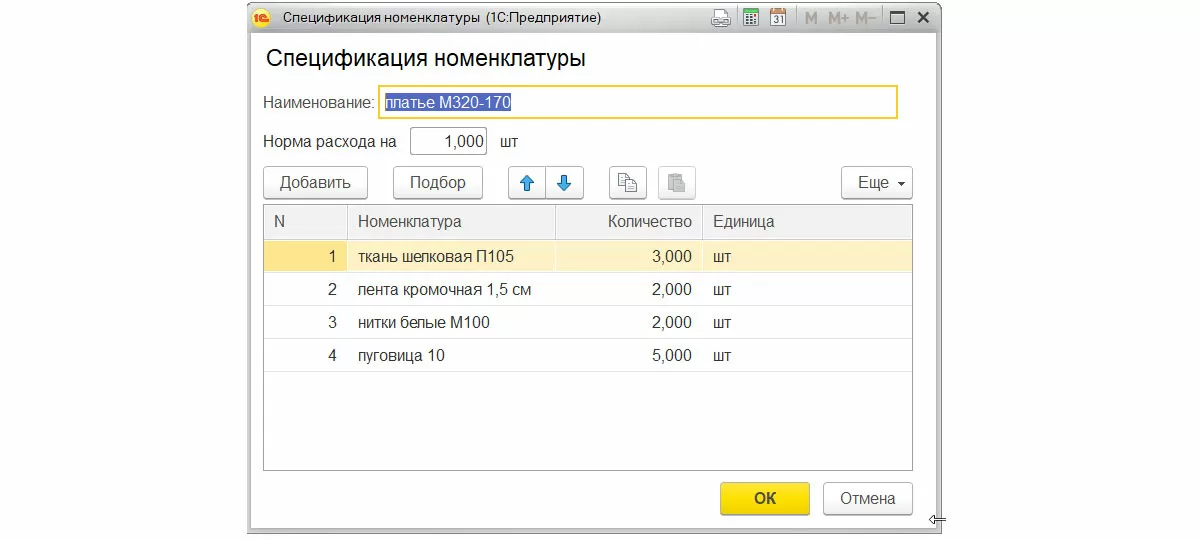1200x540 pixels.
Task: Select row нитки белые М100
Action: click(x=588, y=323)
